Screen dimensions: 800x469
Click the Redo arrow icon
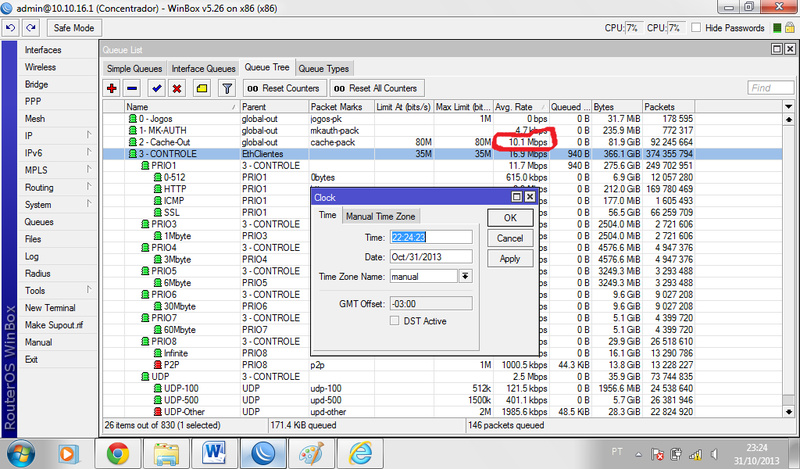(x=31, y=28)
